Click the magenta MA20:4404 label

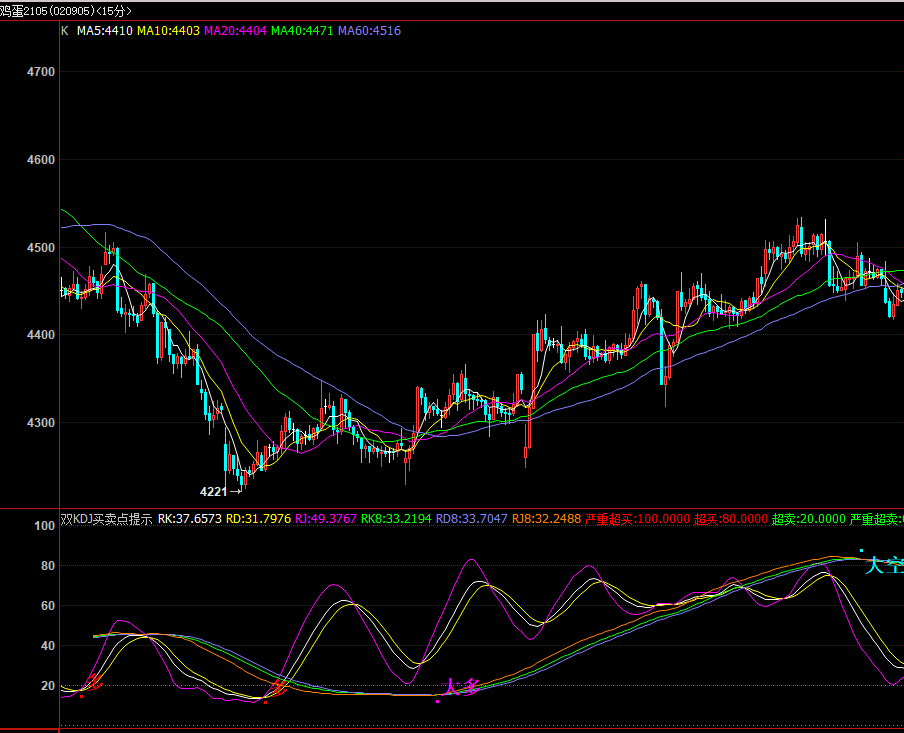(x=235, y=31)
